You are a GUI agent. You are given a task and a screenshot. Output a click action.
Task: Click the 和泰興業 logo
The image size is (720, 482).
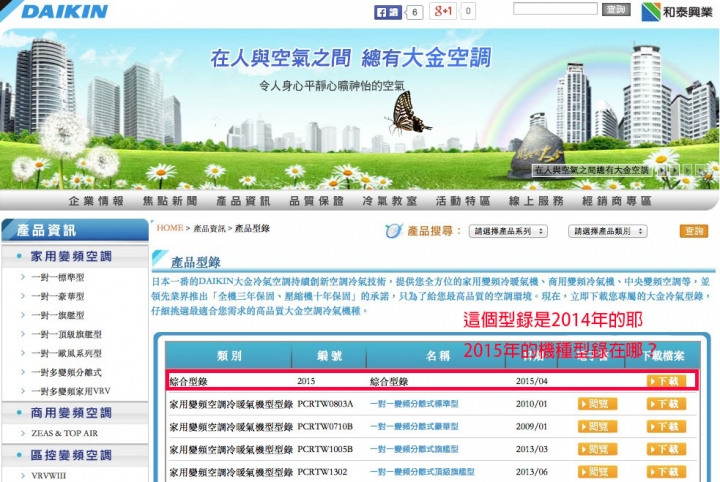click(x=677, y=12)
